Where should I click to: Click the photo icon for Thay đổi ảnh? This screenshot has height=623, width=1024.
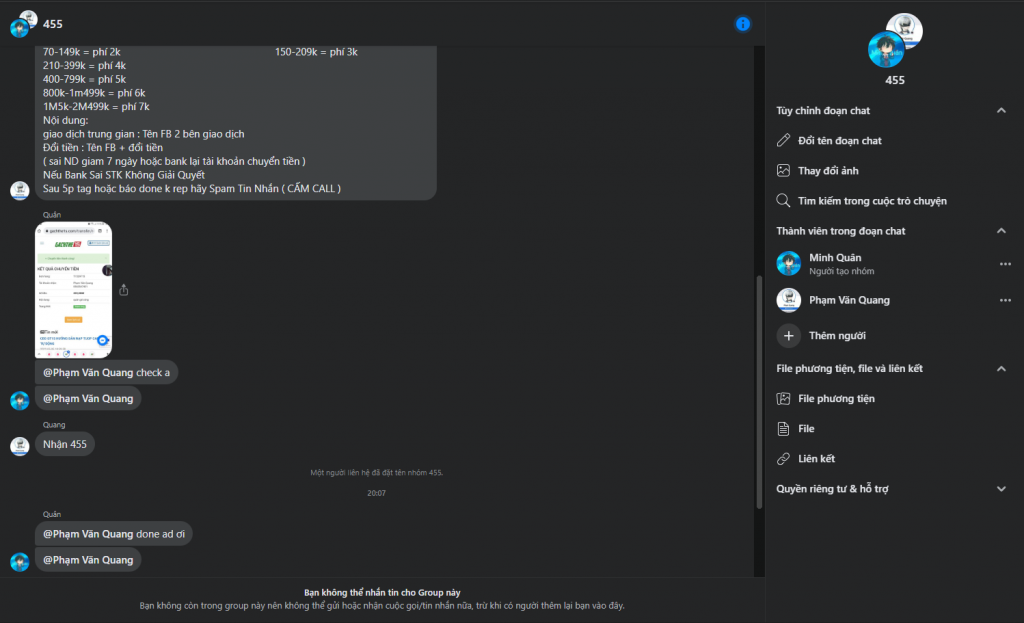(784, 171)
